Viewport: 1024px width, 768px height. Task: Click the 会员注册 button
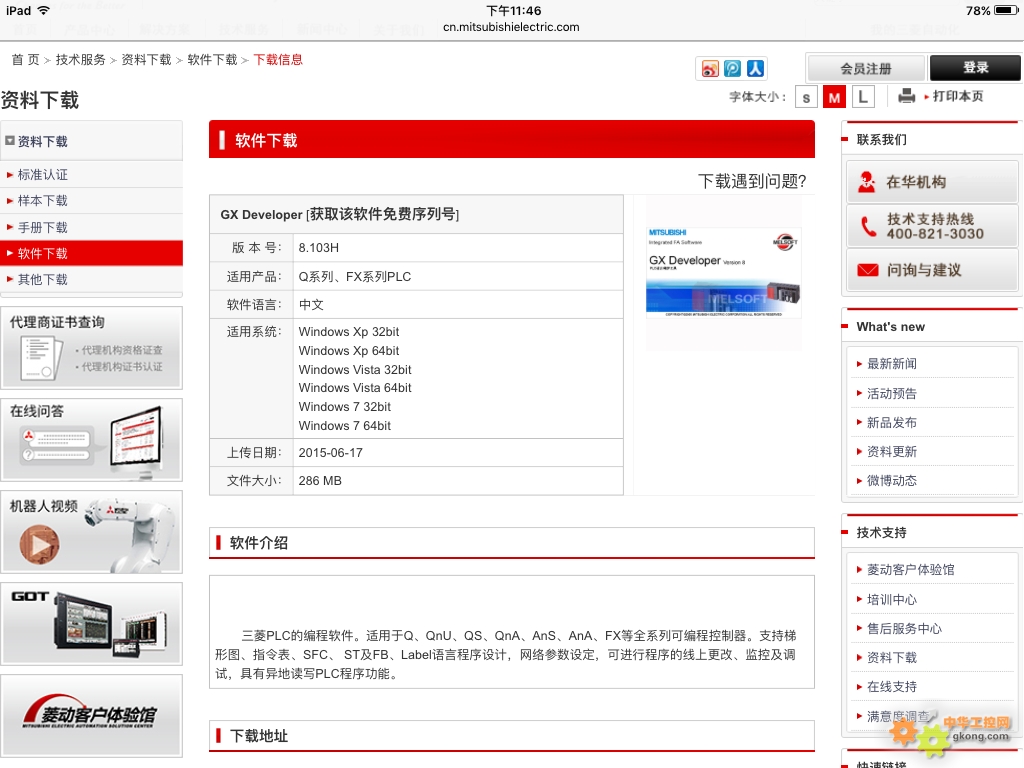[866, 69]
